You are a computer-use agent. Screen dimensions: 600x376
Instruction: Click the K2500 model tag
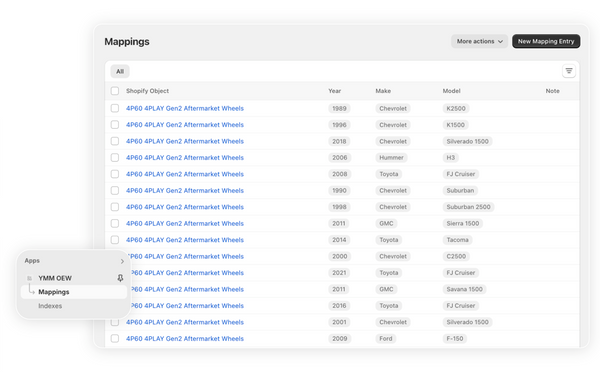click(x=456, y=108)
